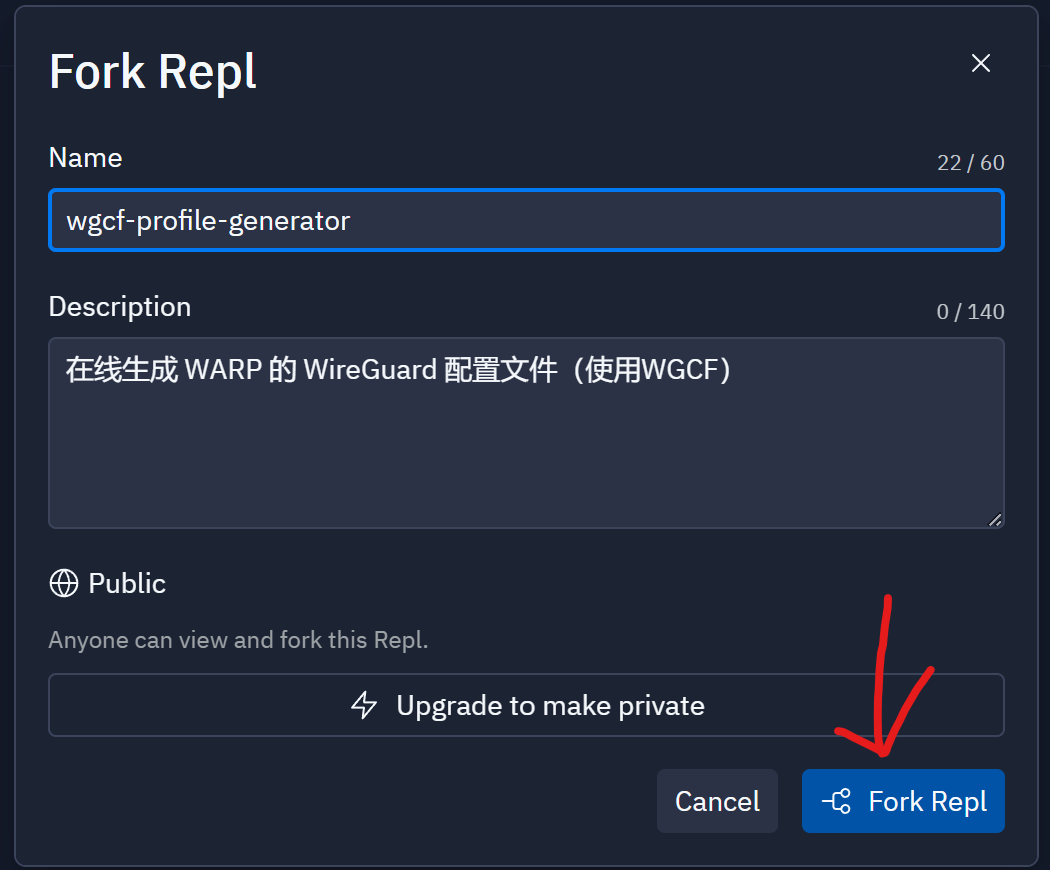Click the globe icon beside Public
This screenshot has height=870, width=1050.
click(64, 583)
